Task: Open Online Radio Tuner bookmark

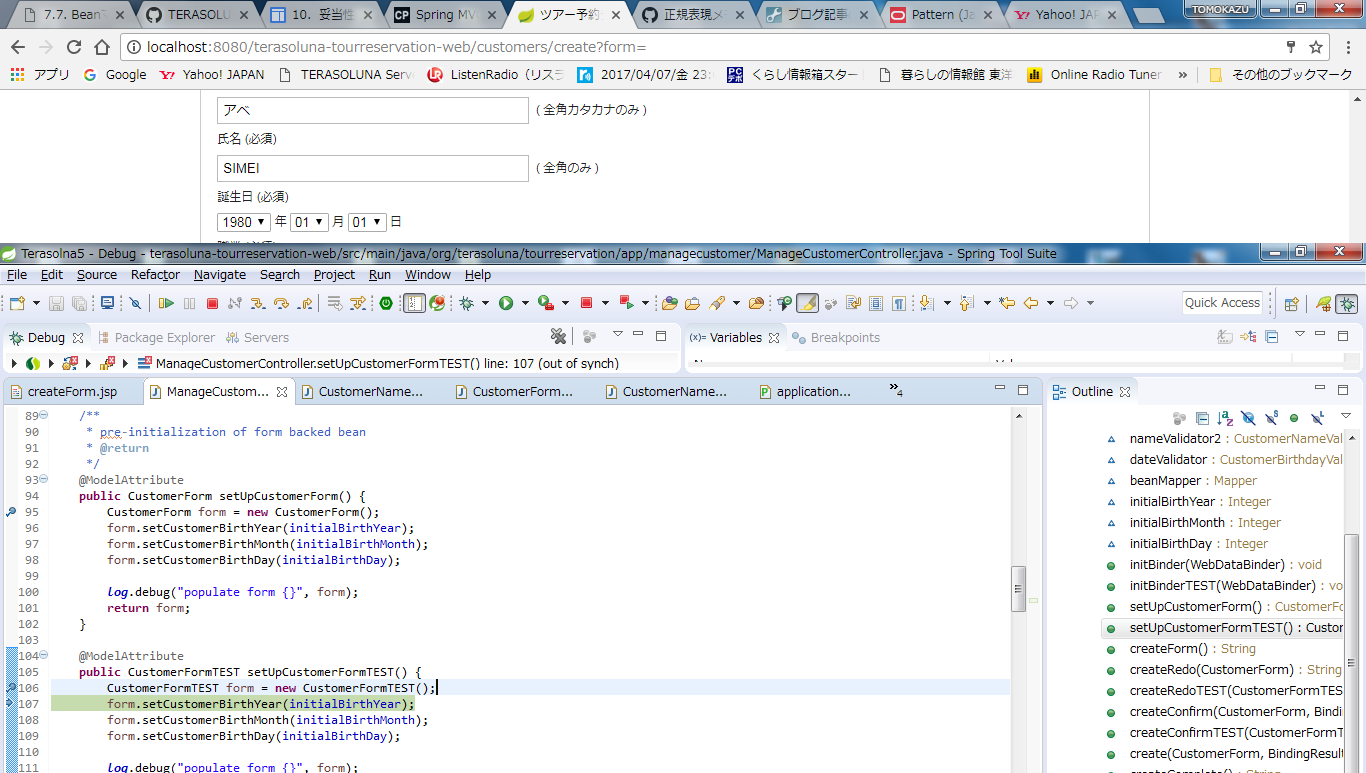Action: coord(1094,74)
